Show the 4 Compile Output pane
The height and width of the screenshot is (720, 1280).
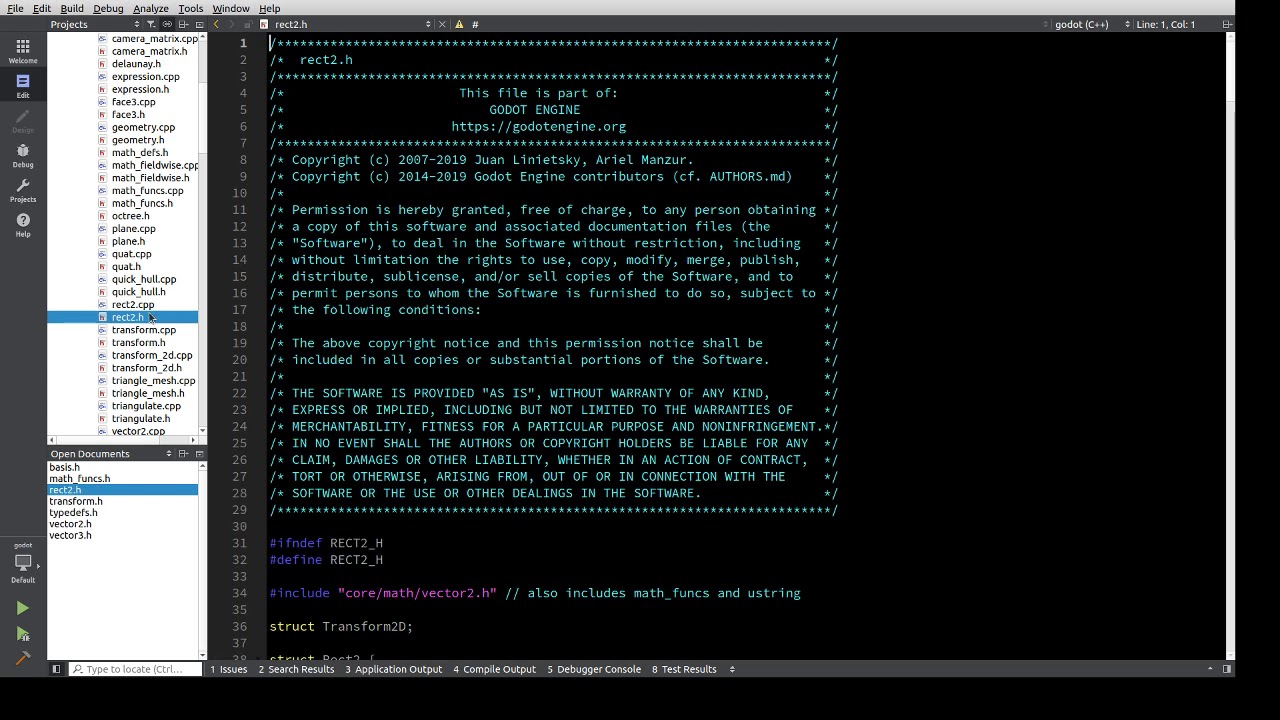click(x=494, y=669)
